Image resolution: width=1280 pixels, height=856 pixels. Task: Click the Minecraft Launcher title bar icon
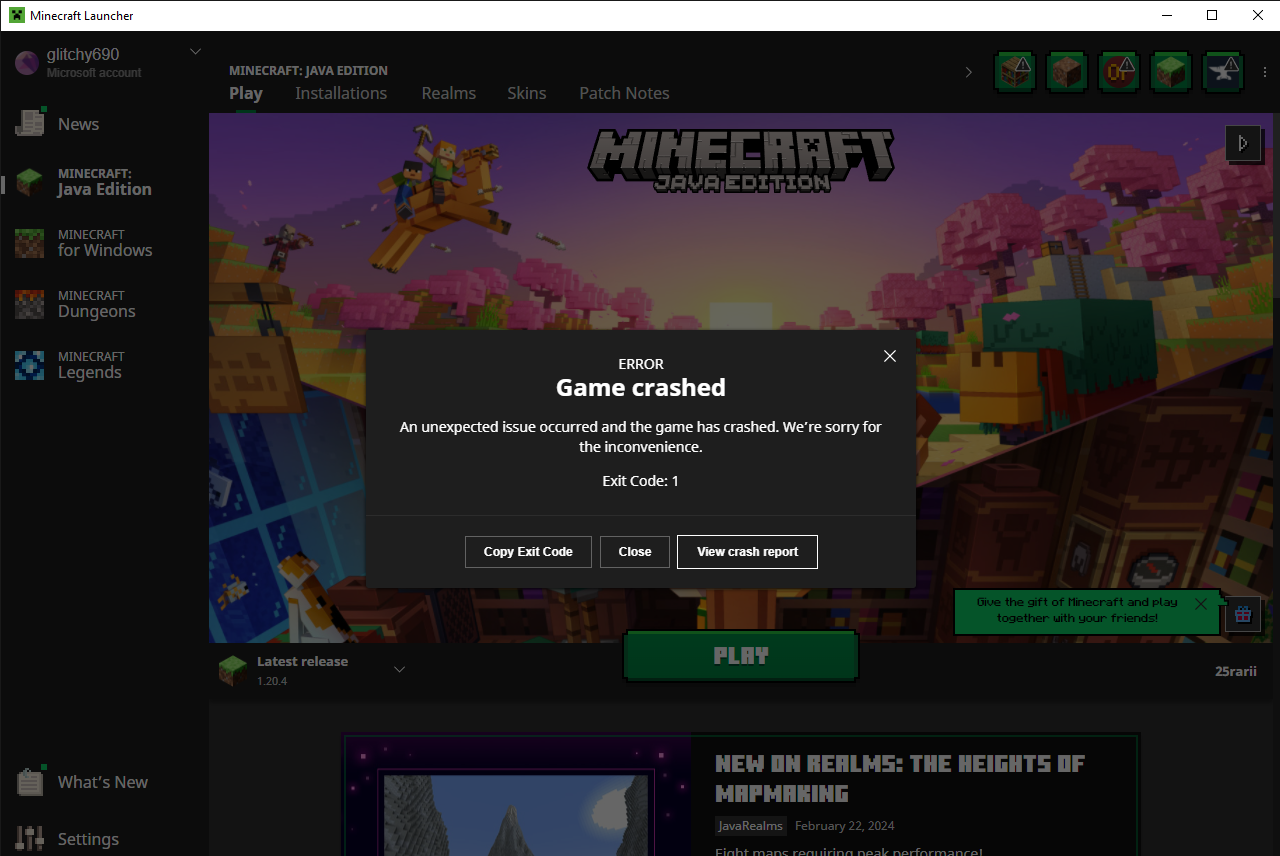coord(16,15)
